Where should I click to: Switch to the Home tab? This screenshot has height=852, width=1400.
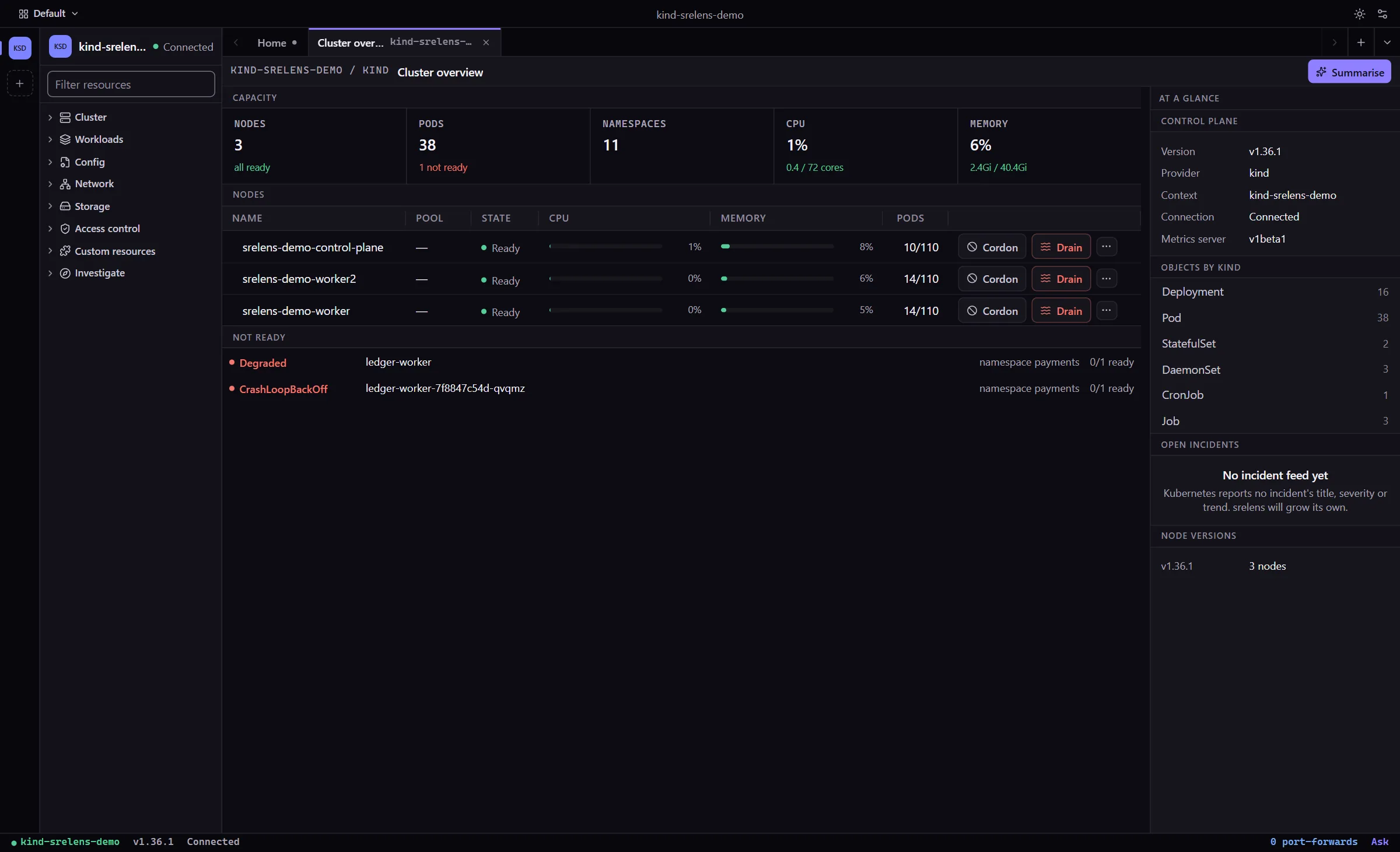point(276,43)
